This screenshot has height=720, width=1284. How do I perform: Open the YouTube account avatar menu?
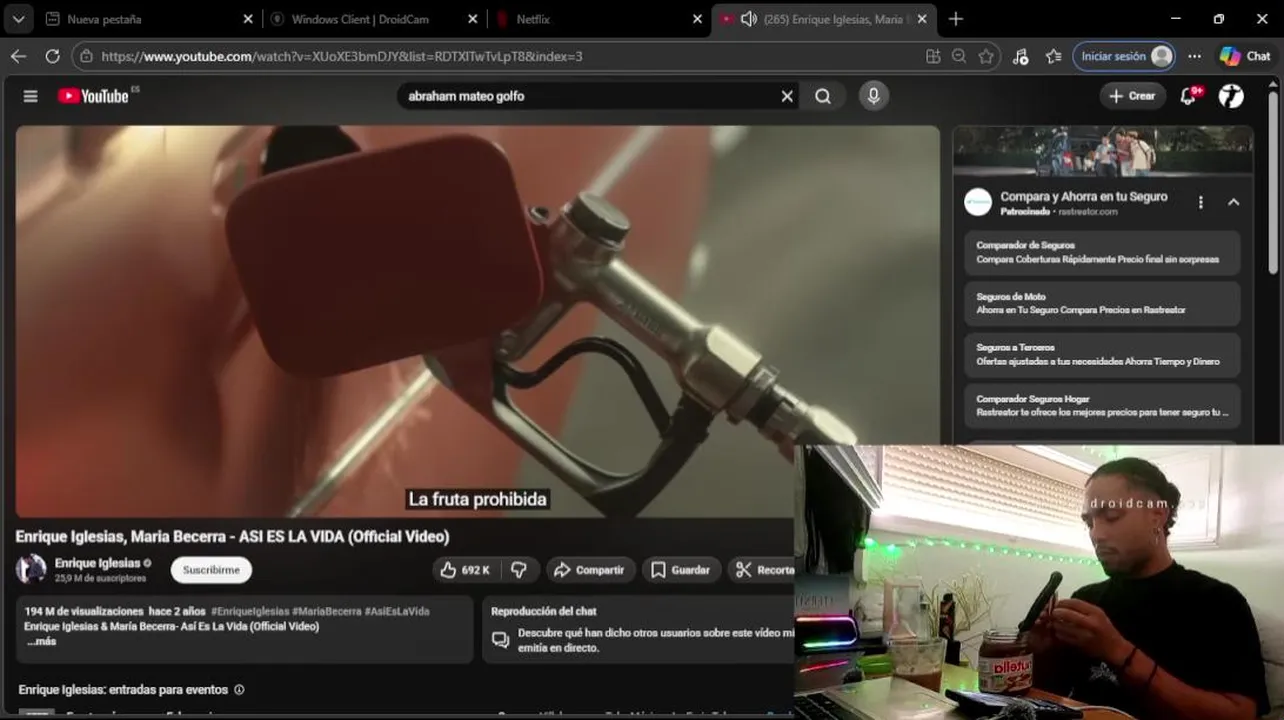point(1231,96)
